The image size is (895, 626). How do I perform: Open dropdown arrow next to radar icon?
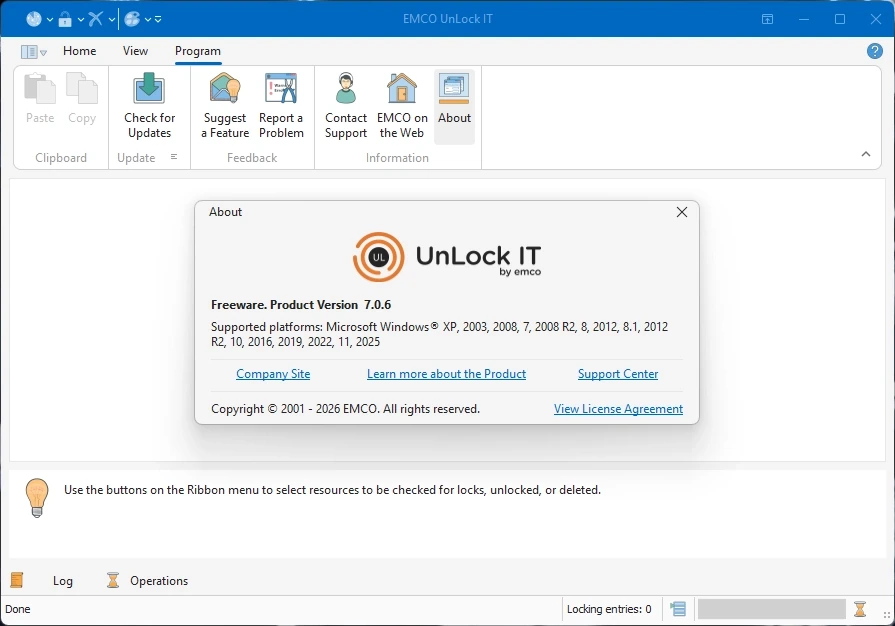tap(50, 19)
